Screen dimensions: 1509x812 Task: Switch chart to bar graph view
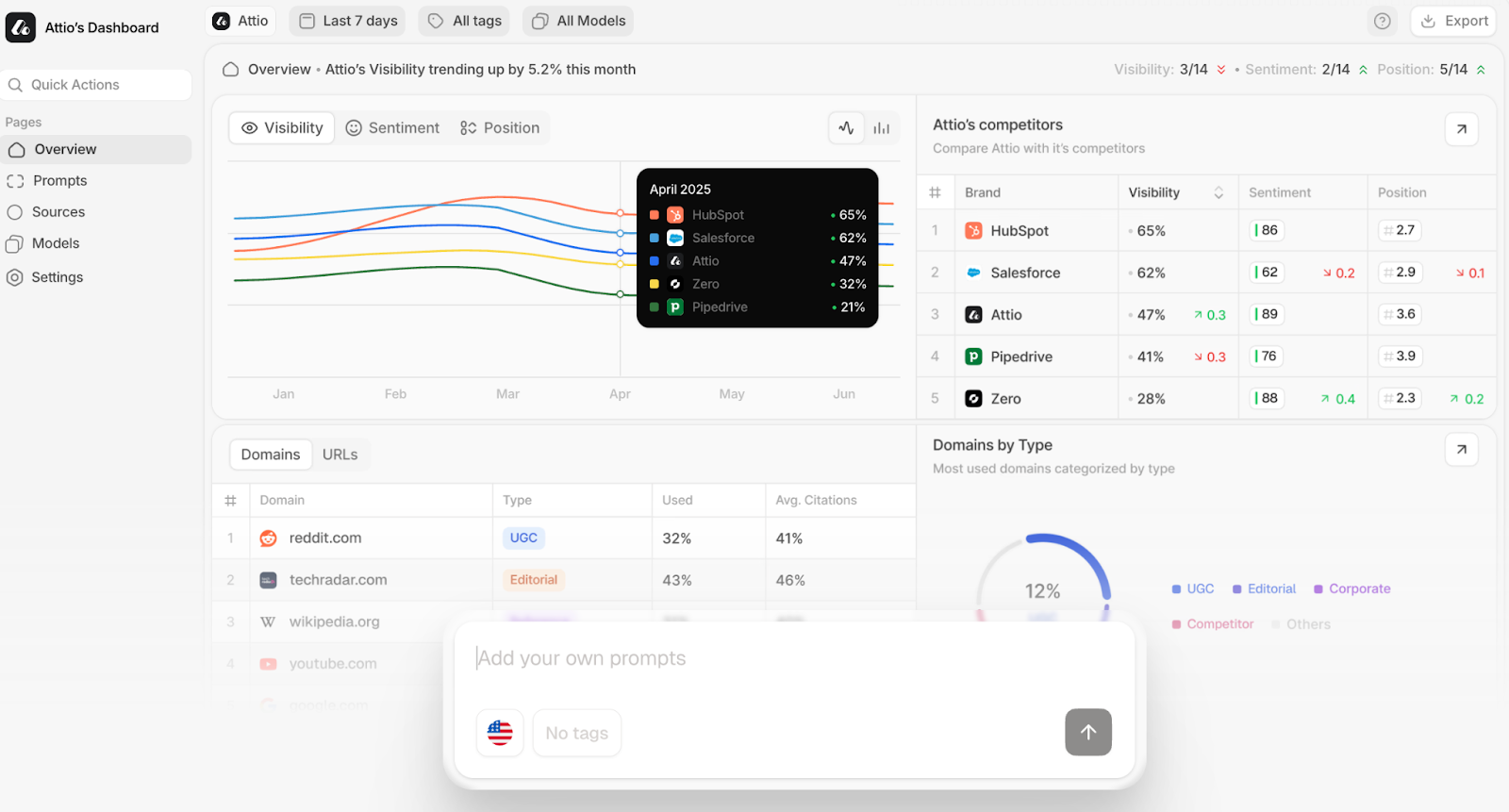[x=882, y=128]
